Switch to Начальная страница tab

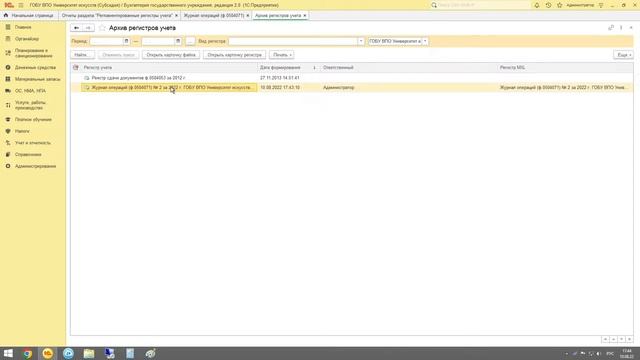(x=32, y=16)
